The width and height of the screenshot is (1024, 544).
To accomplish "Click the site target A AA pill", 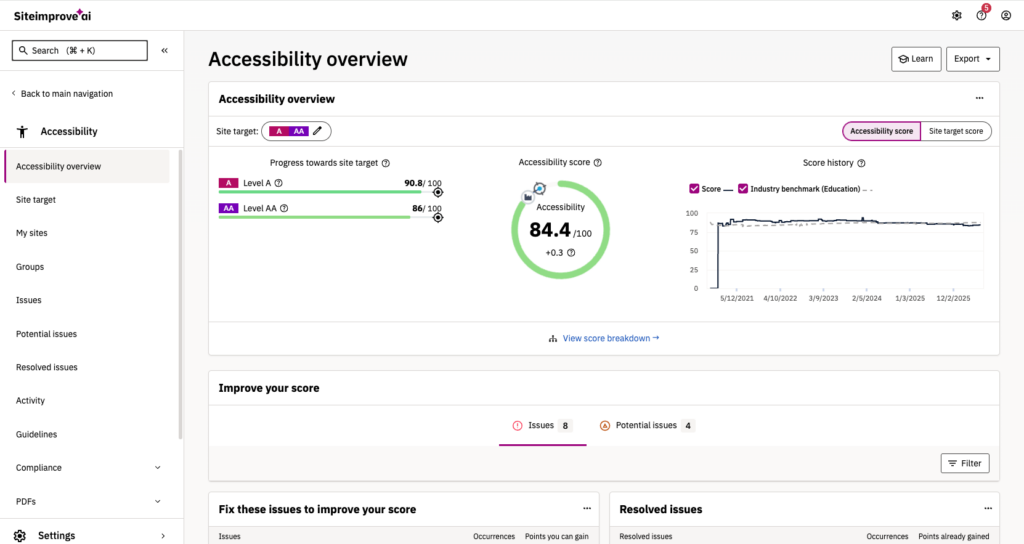I will pyautogui.click(x=296, y=131).
